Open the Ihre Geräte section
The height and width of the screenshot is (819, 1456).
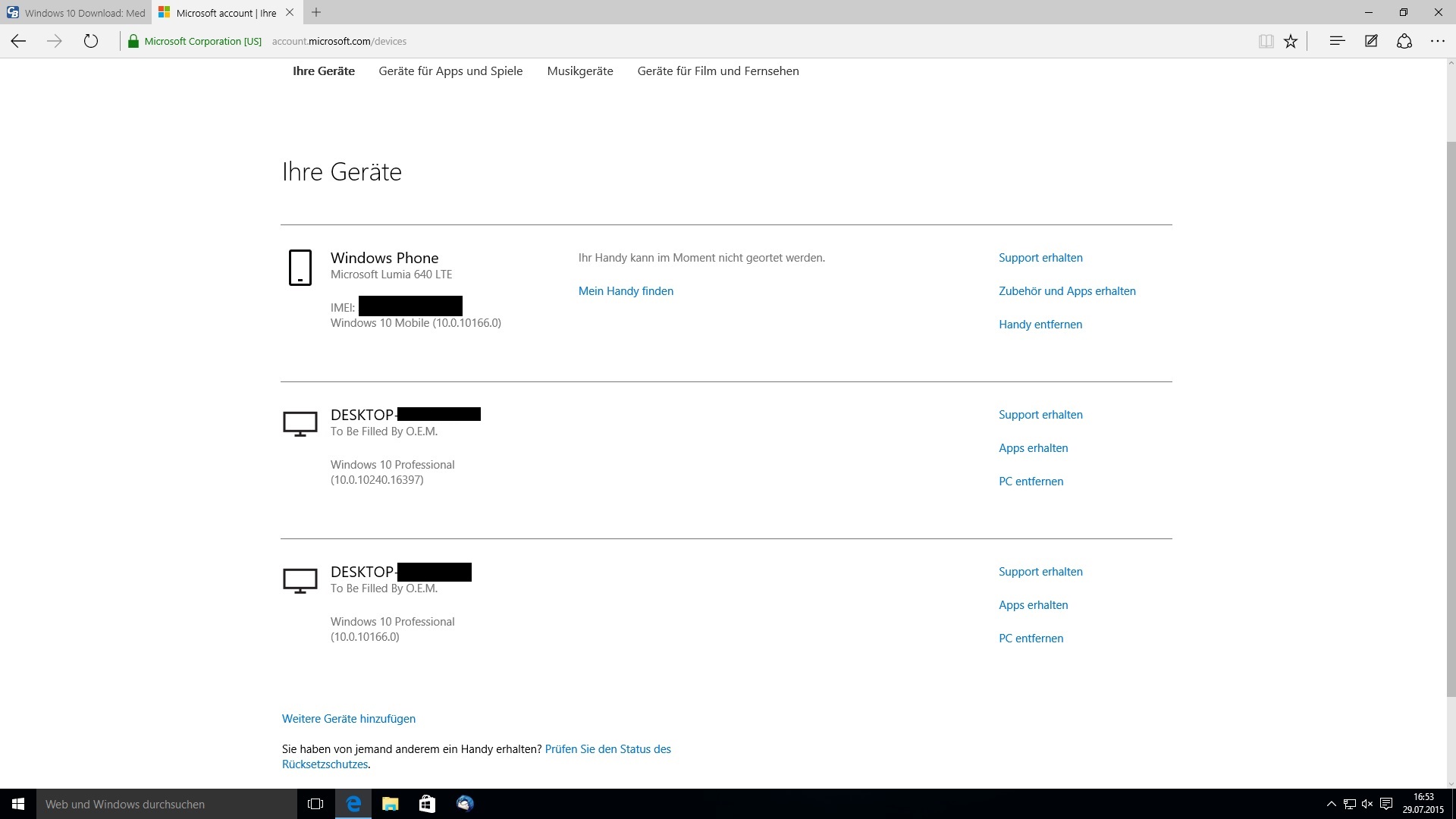[x=324, y=71]
